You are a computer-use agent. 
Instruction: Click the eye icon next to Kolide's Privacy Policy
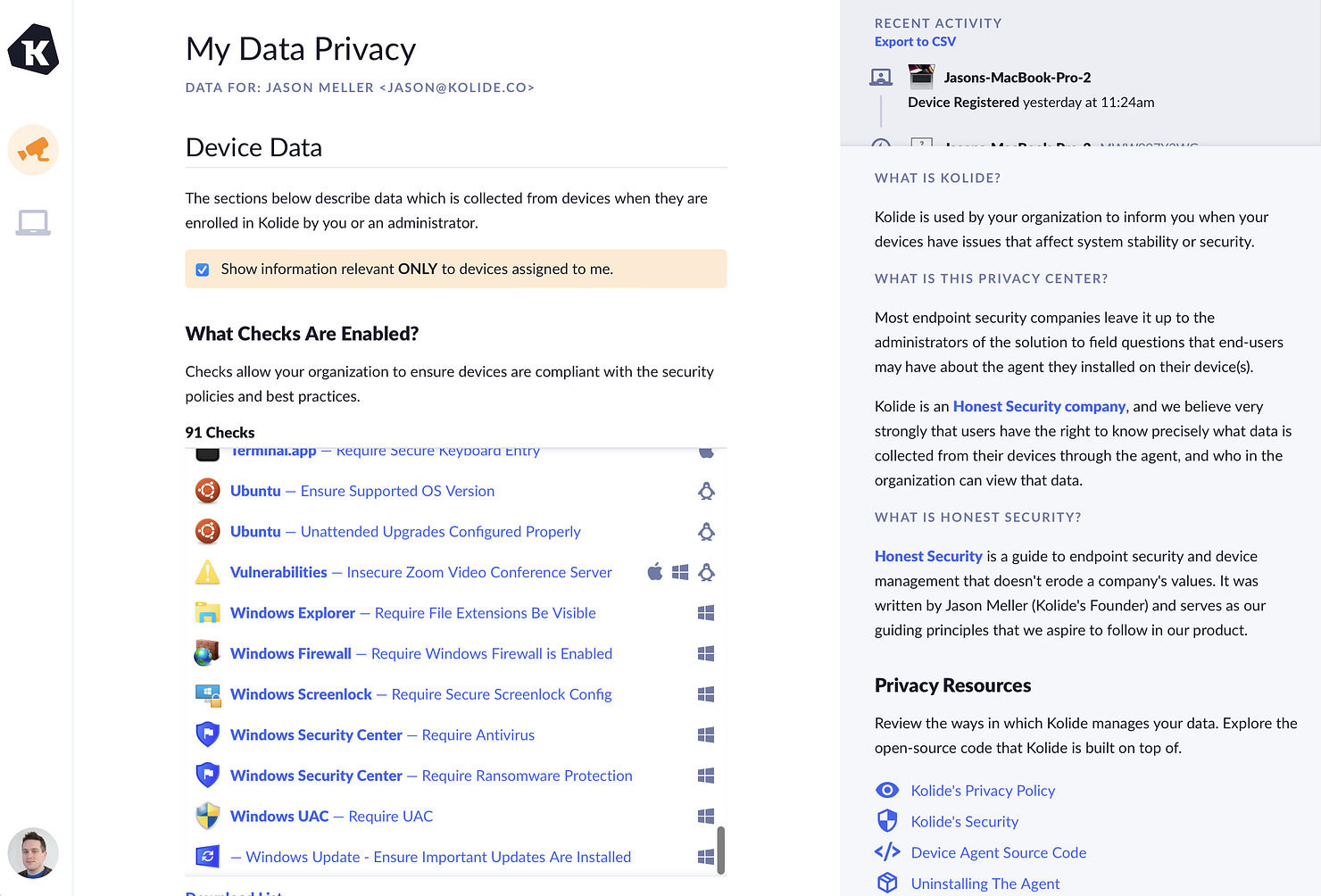coord(887,790)
